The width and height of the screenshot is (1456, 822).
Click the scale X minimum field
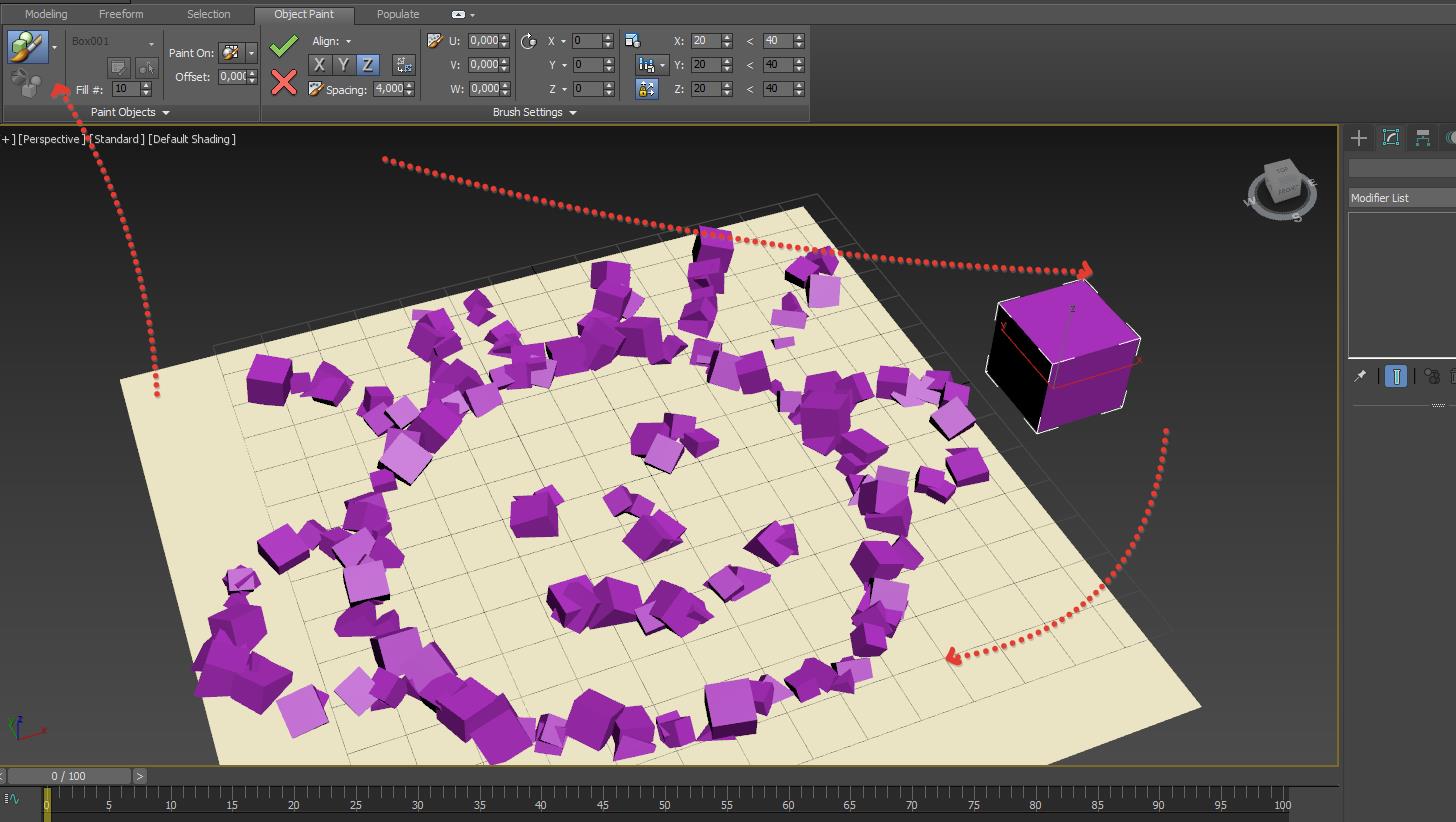[x=704, y=41]
